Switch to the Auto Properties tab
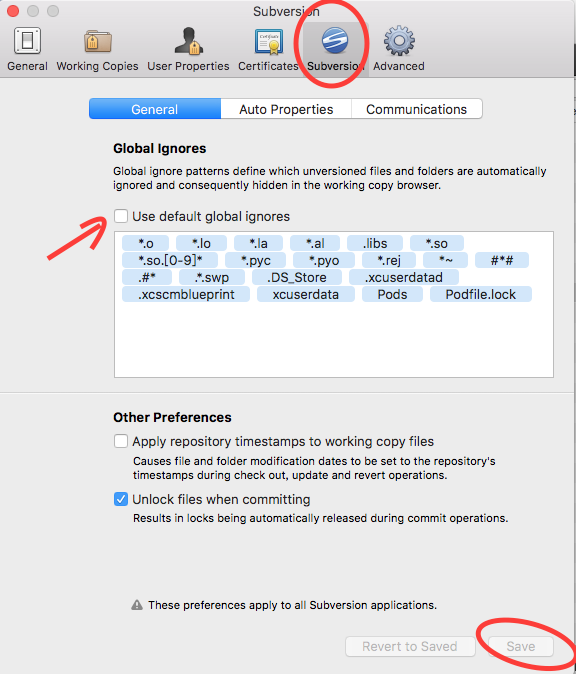Image resolution: width=576 pixels, height=674 pixels. (286, 109)
